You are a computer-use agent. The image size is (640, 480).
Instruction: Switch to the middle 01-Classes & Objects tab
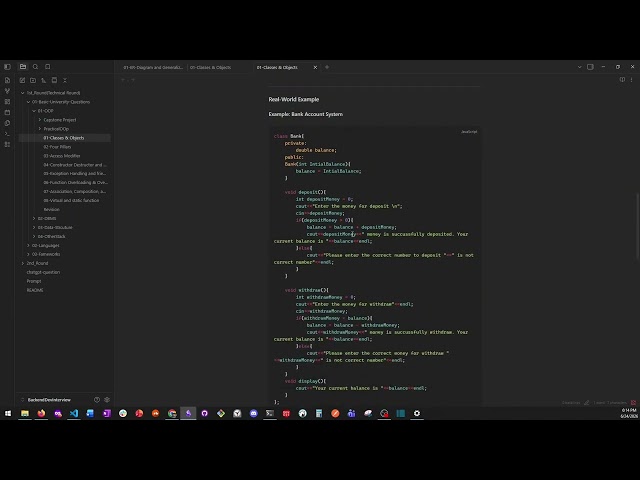tap(211, 67)
